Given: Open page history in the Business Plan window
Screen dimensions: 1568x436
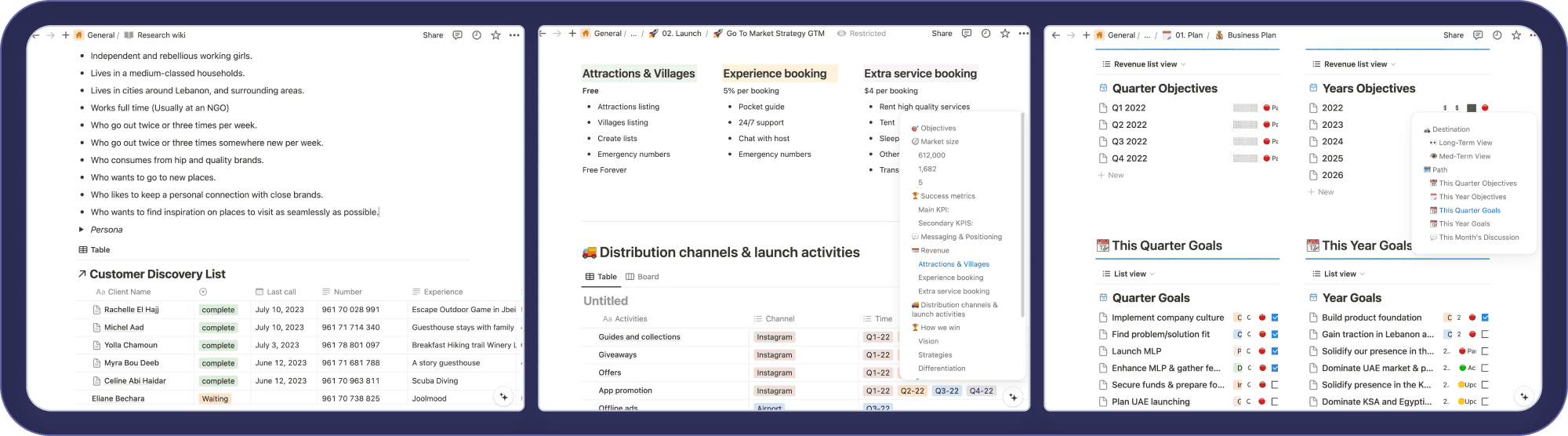Looking at the screenshot, I should [1497, 35].
